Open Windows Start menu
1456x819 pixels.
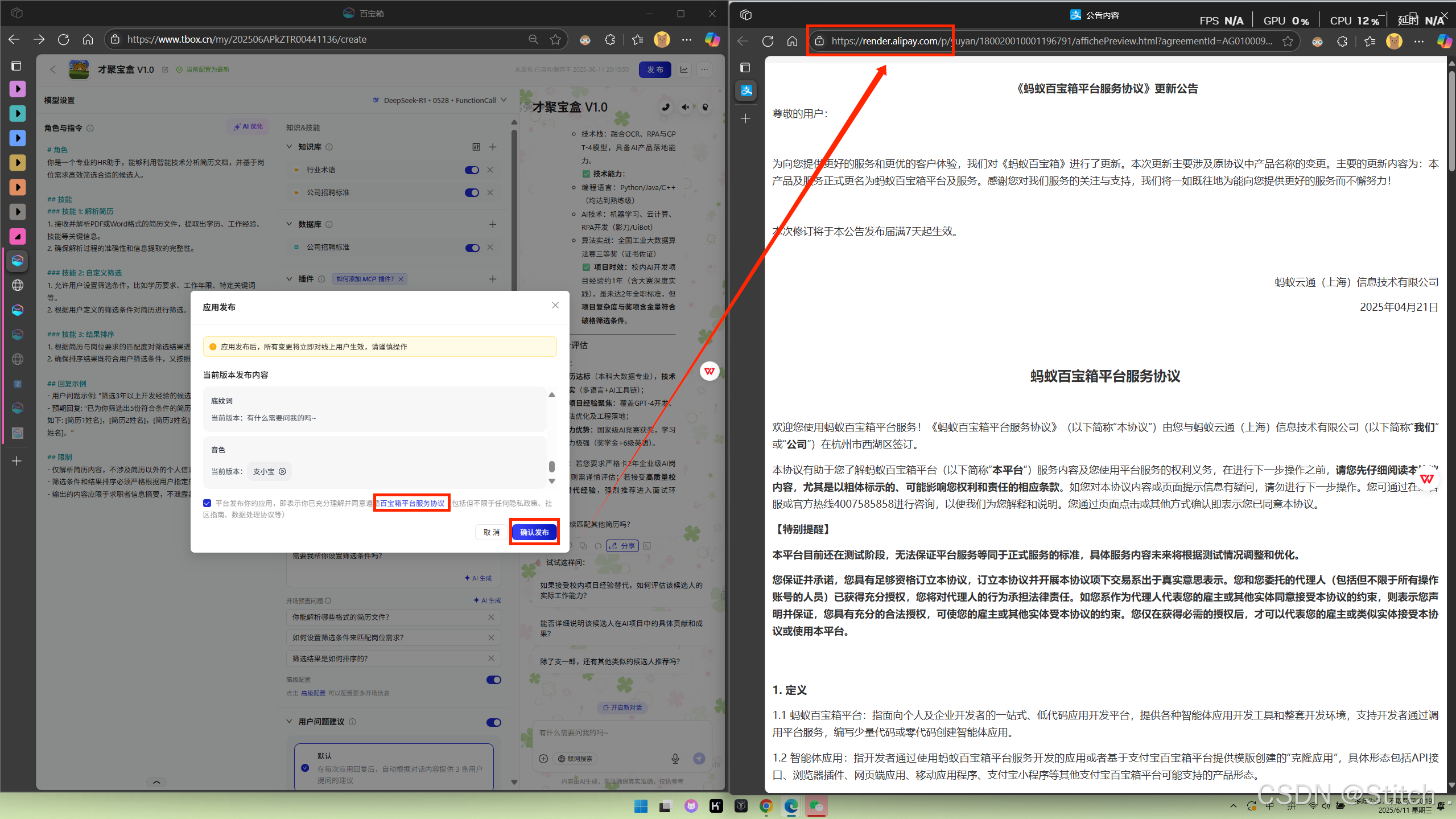click(641, 806)
